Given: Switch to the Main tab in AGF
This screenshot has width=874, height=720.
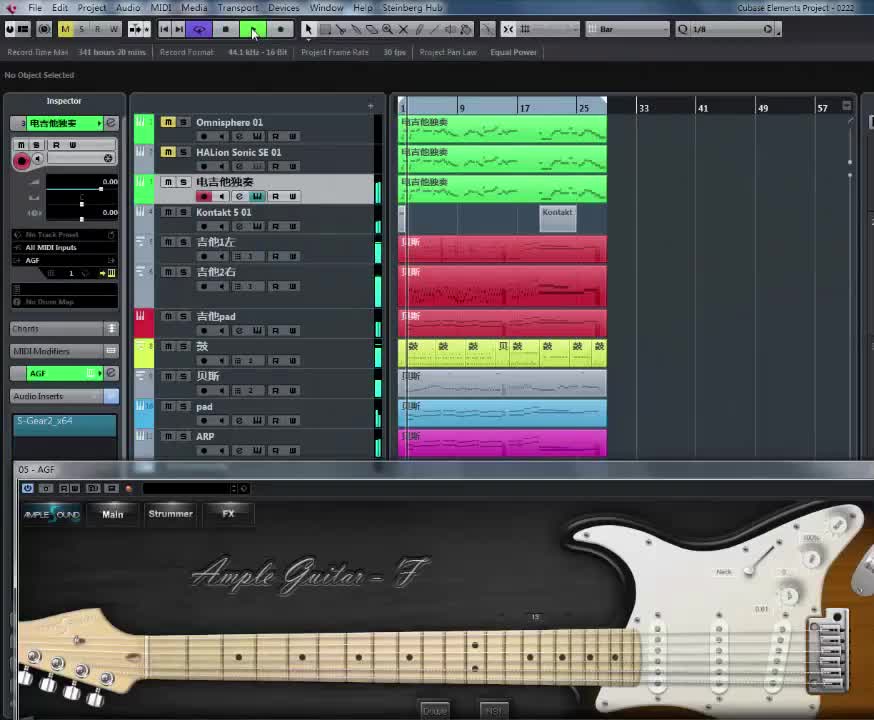Looking at the screenshot, I should click(113, 514).
